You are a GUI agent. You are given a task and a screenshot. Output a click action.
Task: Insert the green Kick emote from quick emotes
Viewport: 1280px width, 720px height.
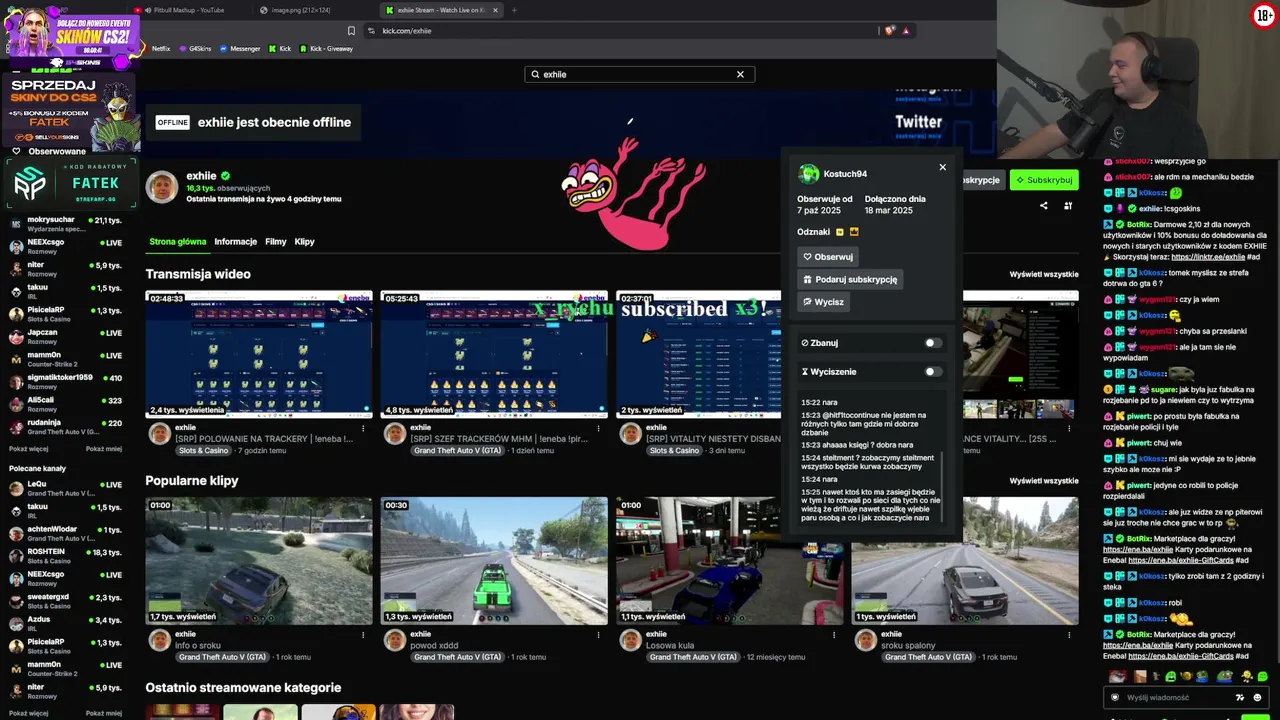(1262, 677)
